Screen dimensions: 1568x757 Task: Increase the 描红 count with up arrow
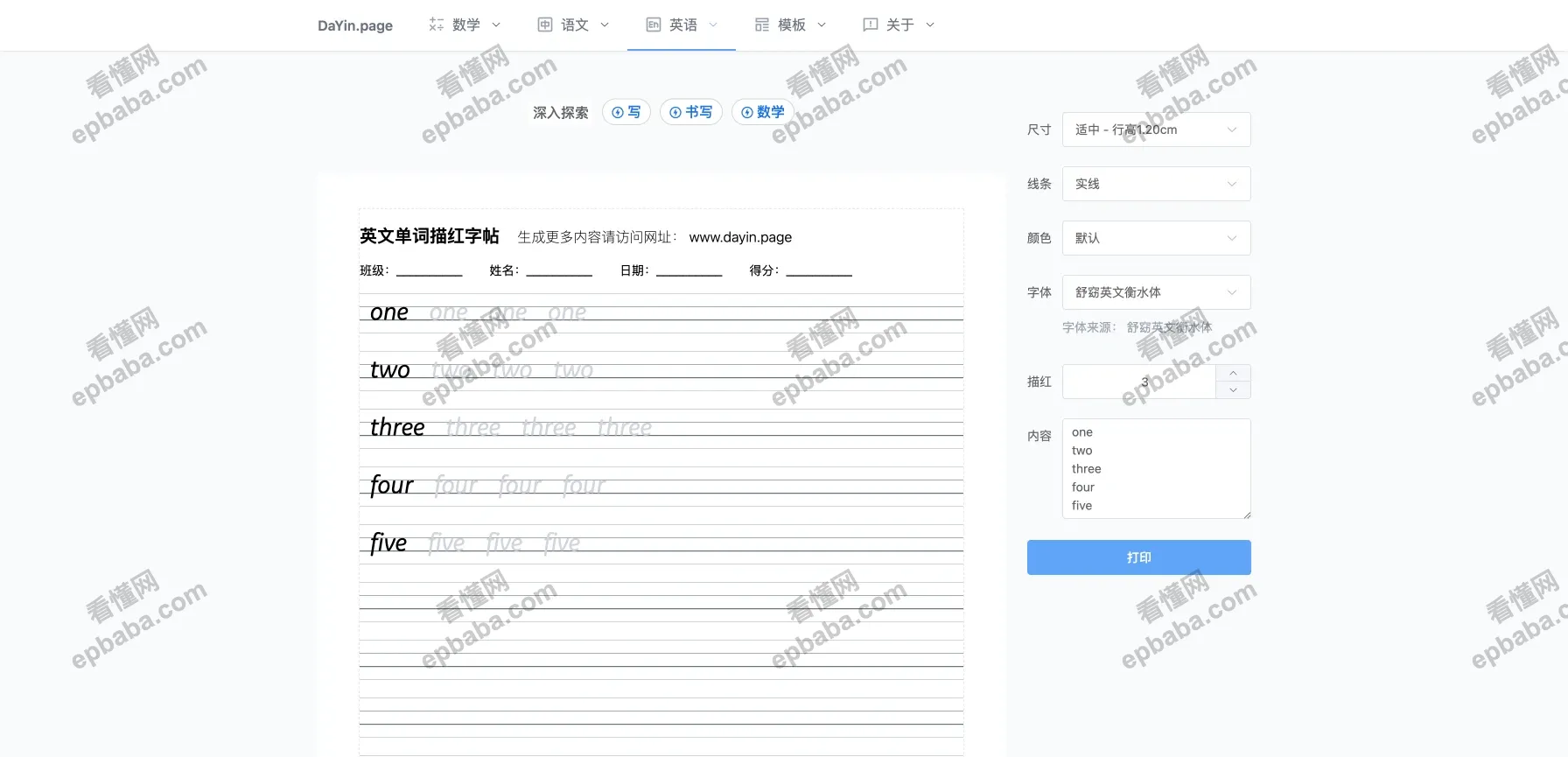click(1233, 373)
